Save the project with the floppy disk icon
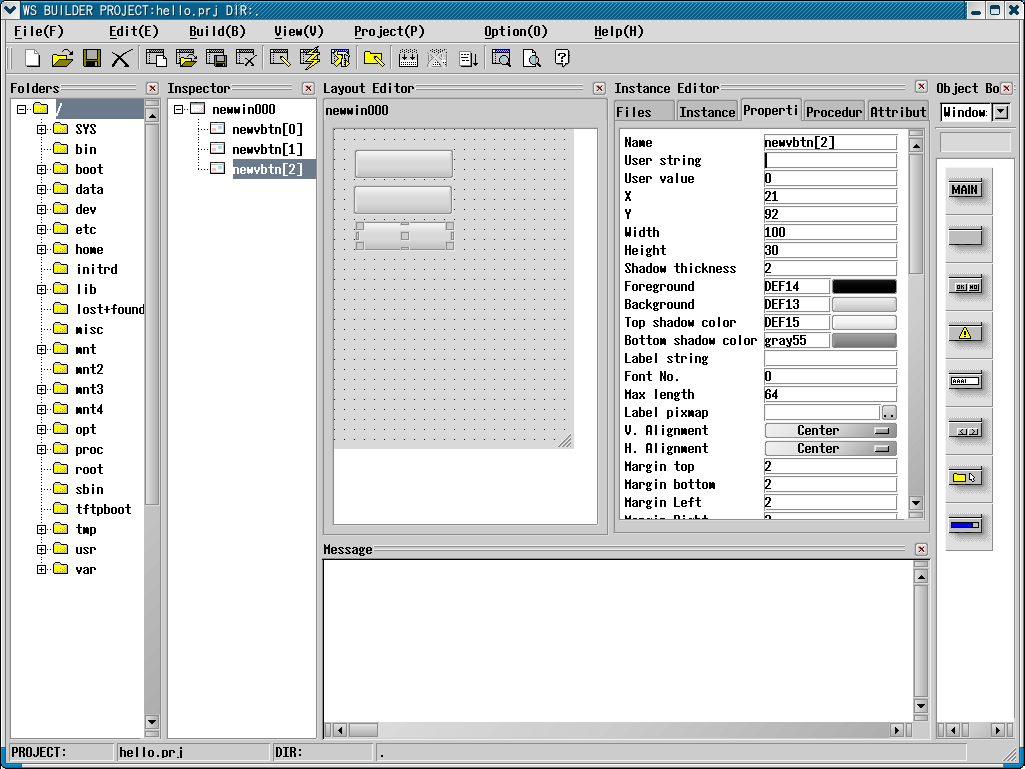 pos(92,58)
